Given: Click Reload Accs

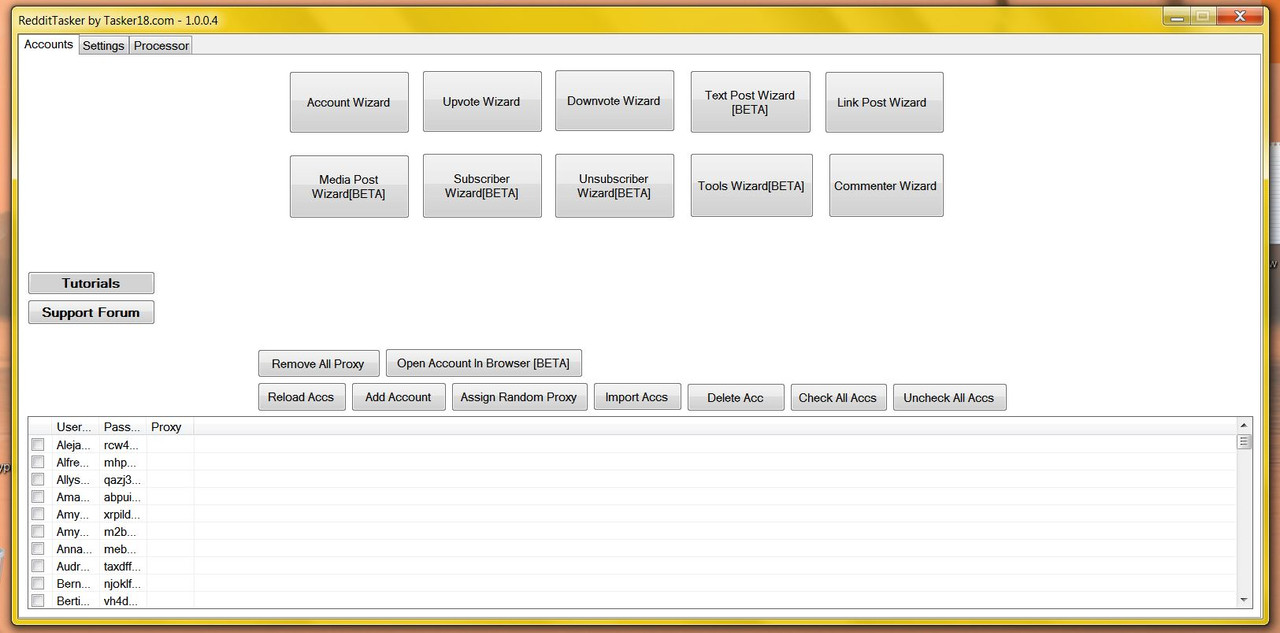Looking at the screenshot, I should [x=301, y=397].
